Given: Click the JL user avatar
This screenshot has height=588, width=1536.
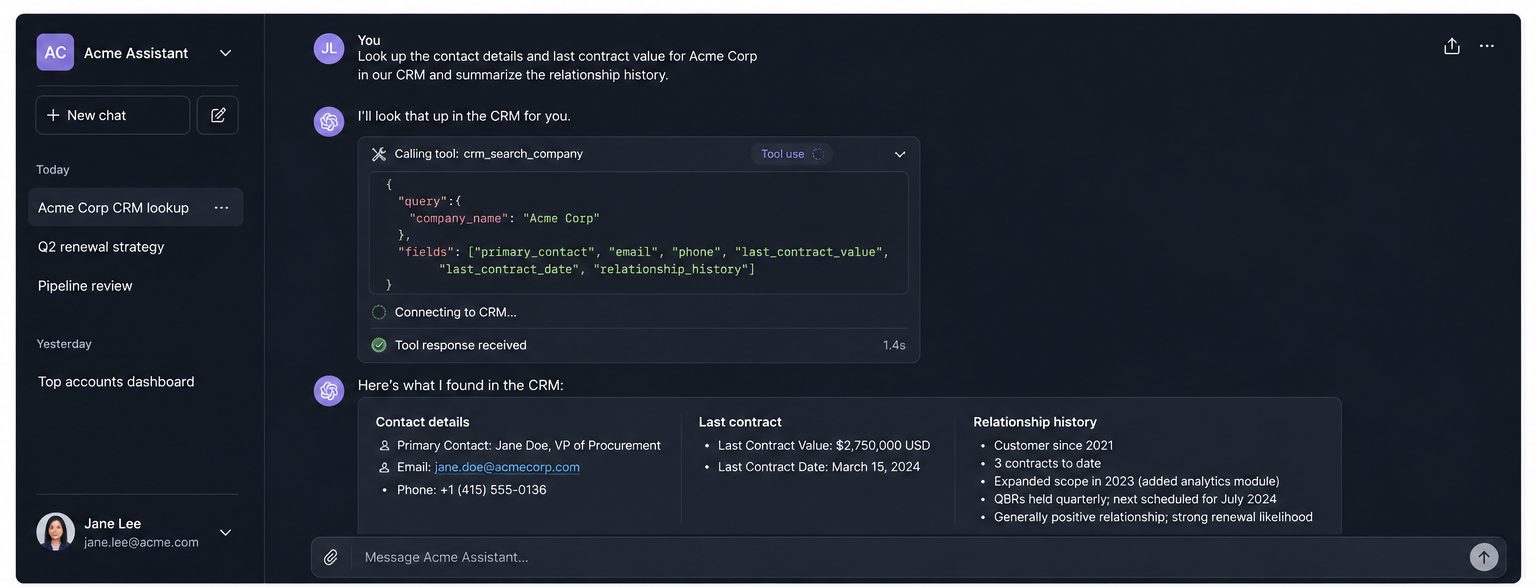Looking at the screenshot, I should (329, 49).
